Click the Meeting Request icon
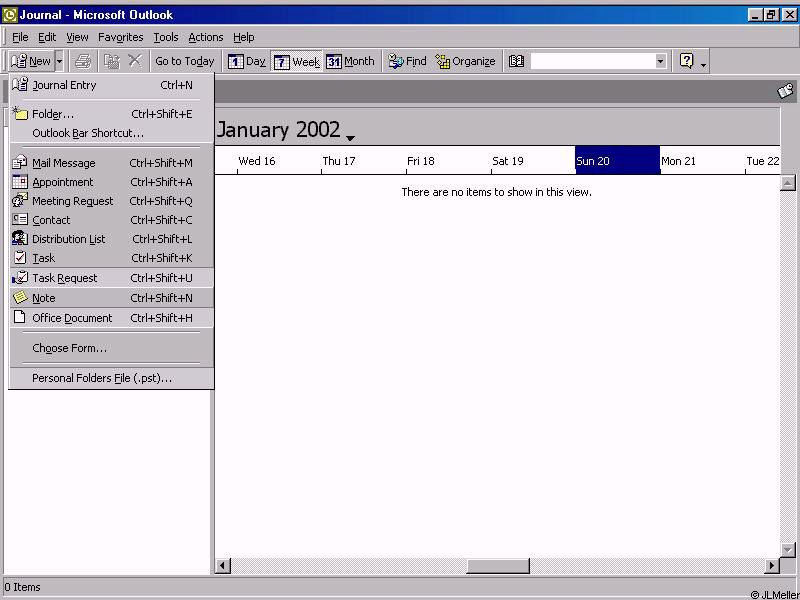 click(x=20, y=200)
